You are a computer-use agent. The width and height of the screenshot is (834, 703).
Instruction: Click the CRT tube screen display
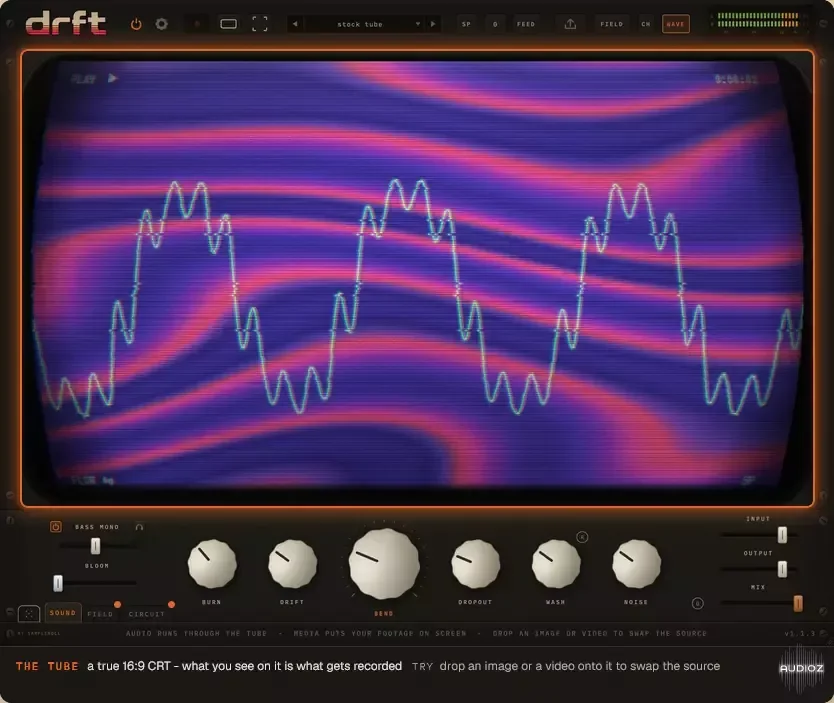[418, 277]
